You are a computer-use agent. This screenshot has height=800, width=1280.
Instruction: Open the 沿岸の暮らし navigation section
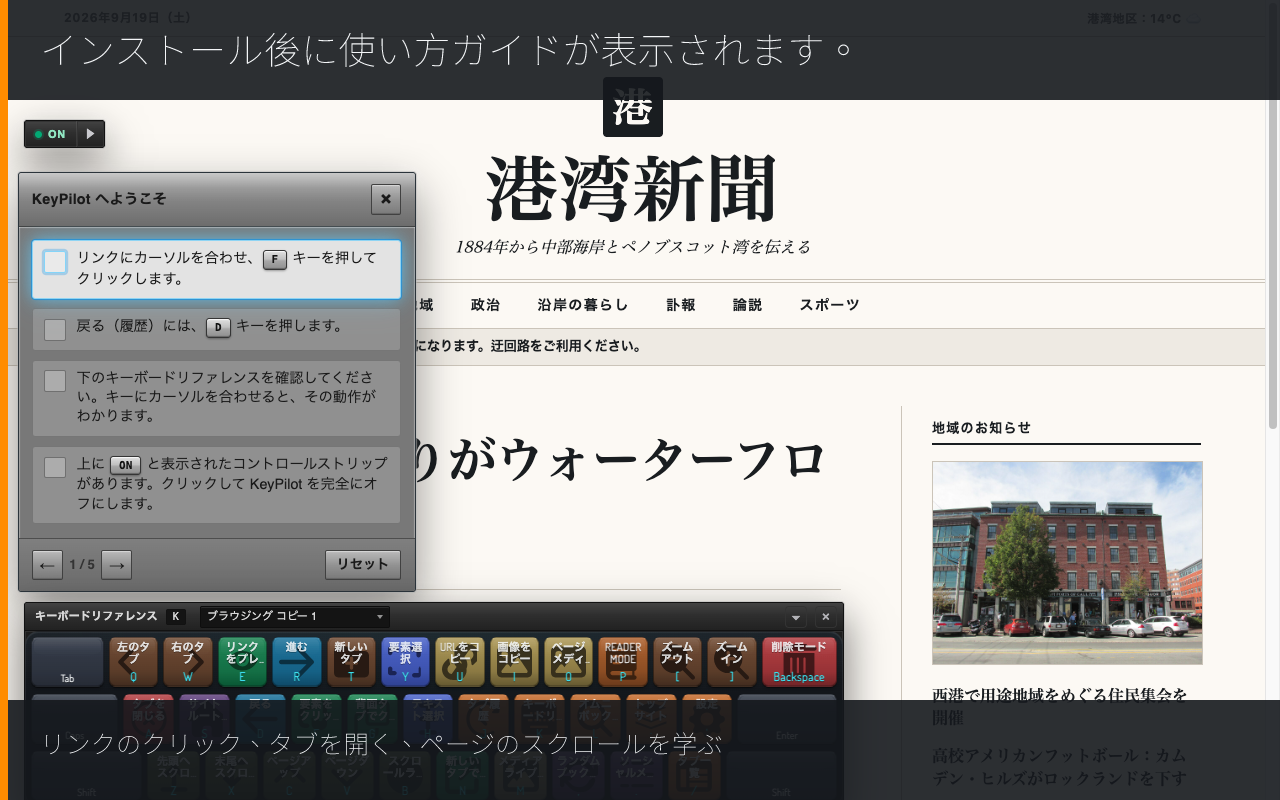click(583, 305)
